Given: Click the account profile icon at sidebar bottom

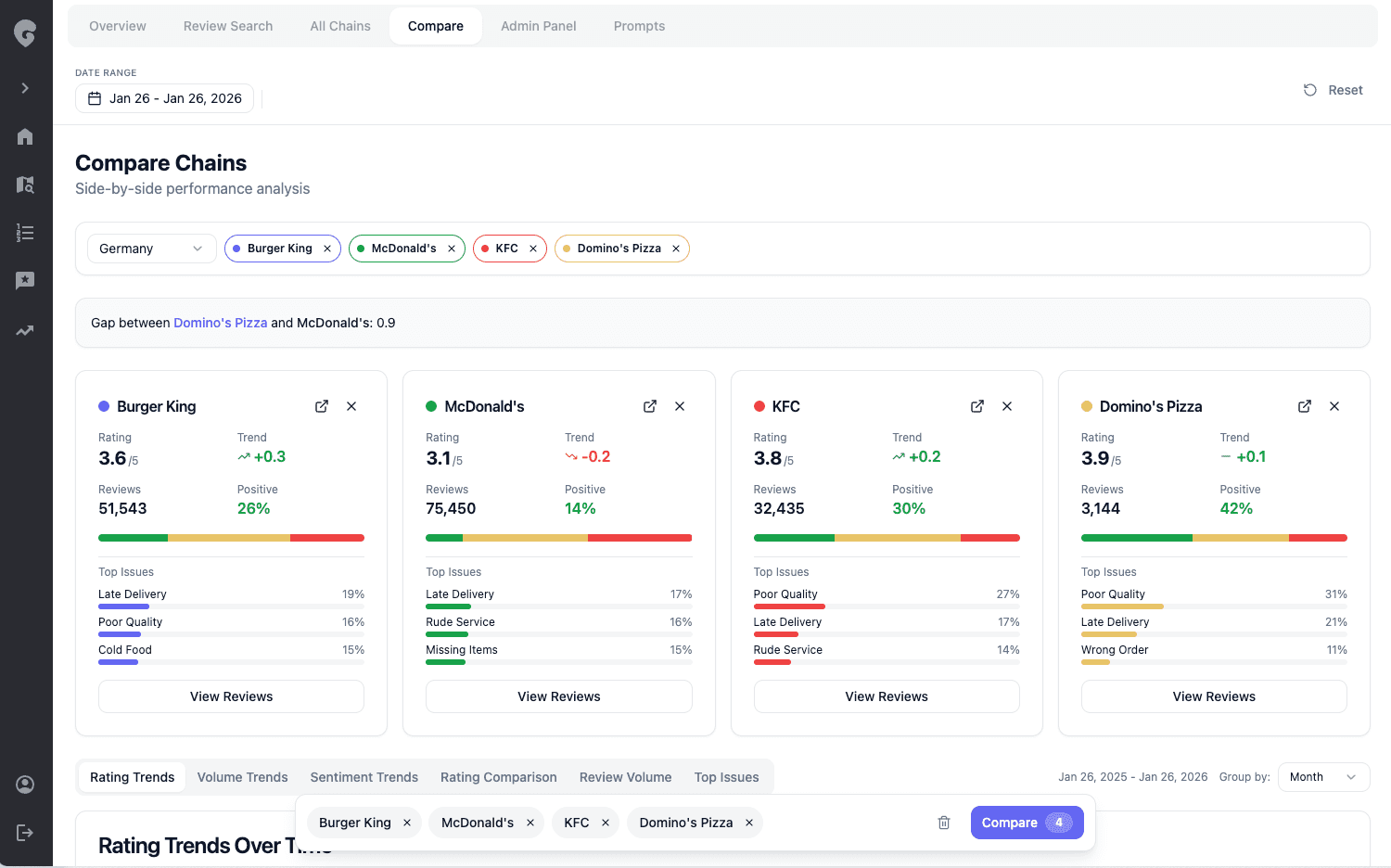Looking at the screenshot, I should coord(25,785).
